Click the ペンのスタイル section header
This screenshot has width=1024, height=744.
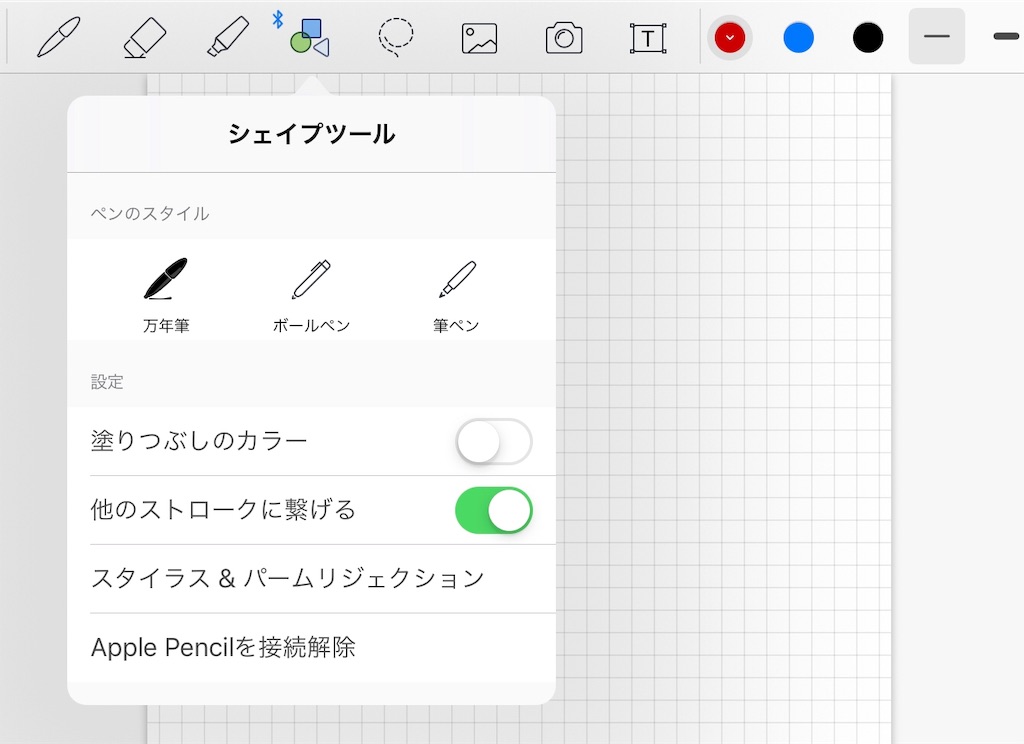[150, 214]
